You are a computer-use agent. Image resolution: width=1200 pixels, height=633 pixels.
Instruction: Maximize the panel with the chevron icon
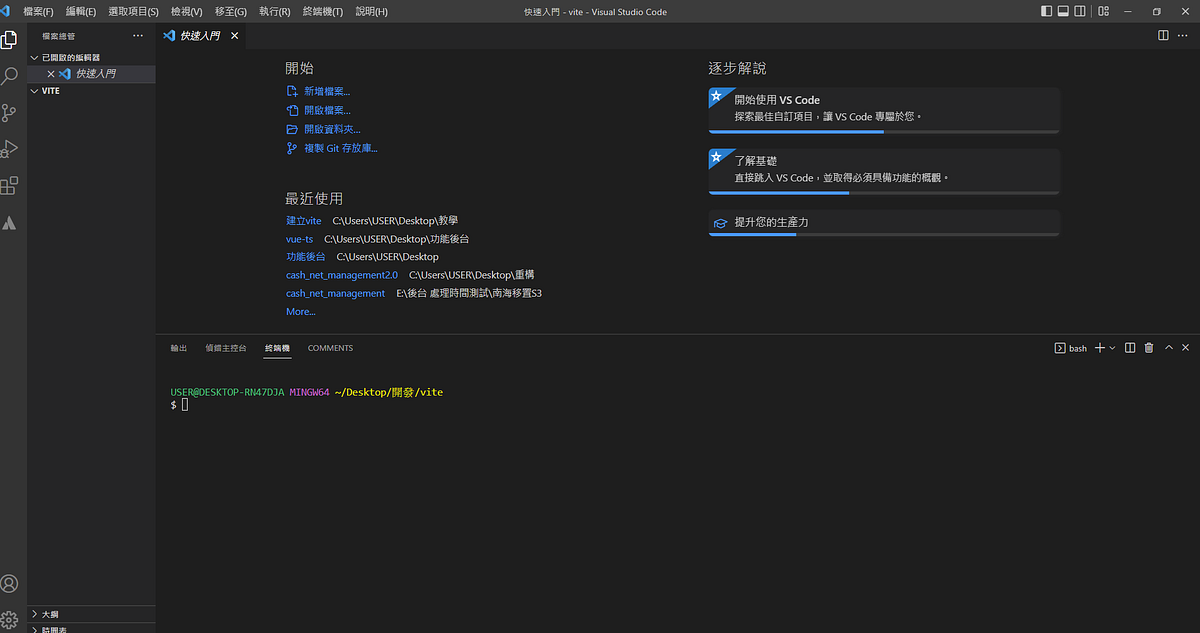pyautogui.click(x=1168, y=347)
